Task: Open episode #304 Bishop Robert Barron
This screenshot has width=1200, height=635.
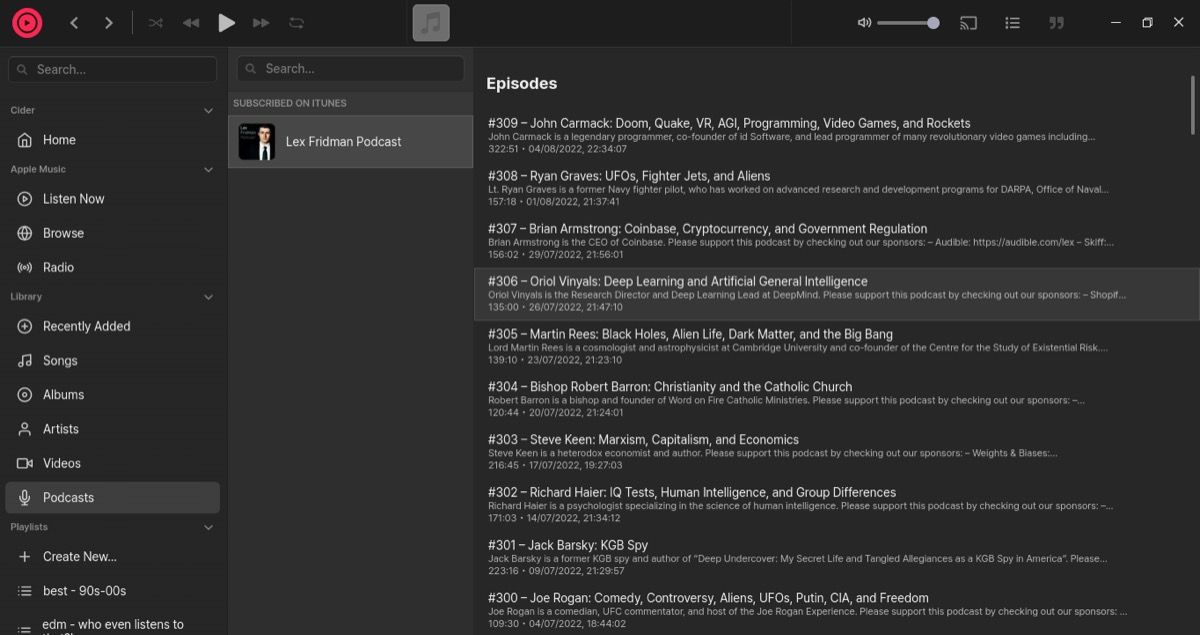Action: [x=834, y=399]
